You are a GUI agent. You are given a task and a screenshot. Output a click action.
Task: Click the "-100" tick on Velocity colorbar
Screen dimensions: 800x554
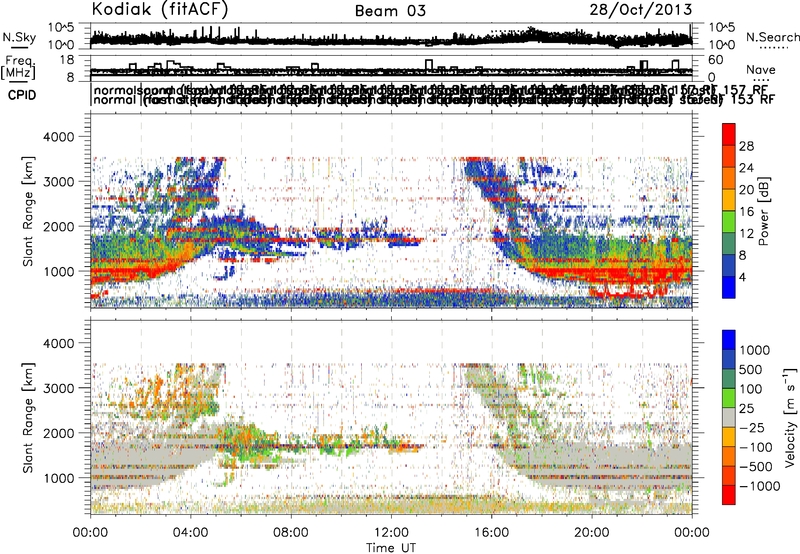[x=755, y=447]
